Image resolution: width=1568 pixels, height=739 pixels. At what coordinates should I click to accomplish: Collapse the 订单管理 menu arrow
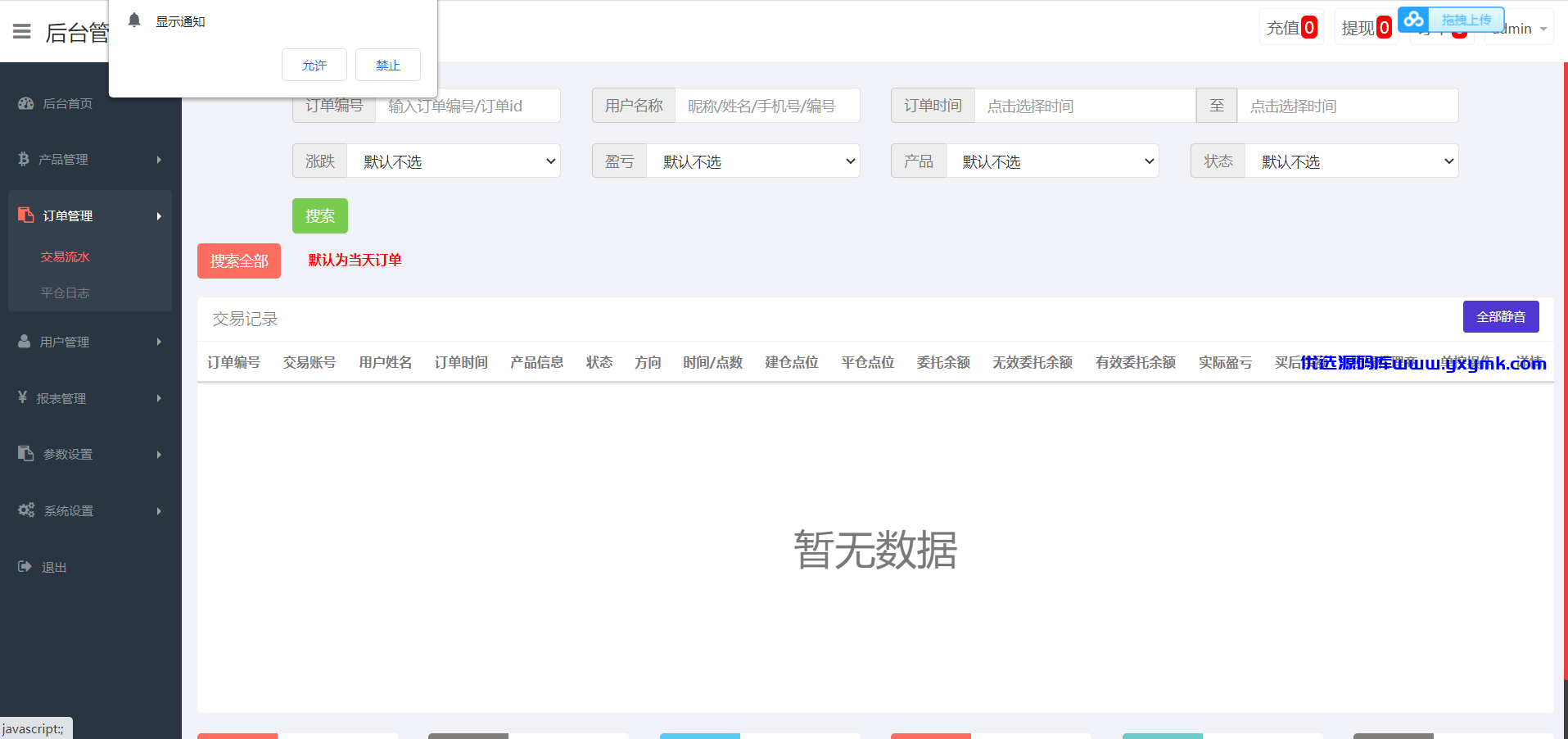pyautogui.click(x=159, y=216)
